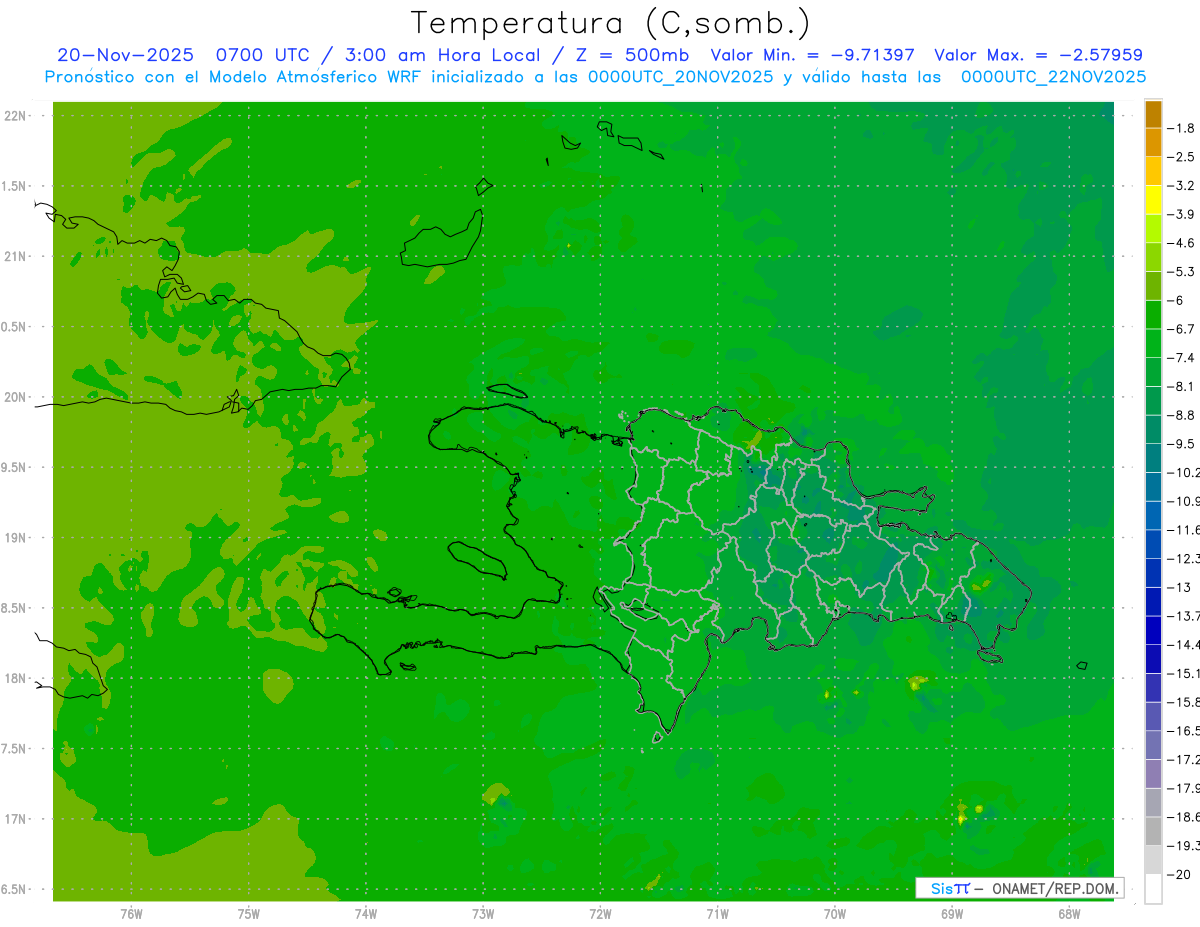Click the "18N" latitude axis label
The width and height of the screenshot is (1200, 927).
(15, 679)
